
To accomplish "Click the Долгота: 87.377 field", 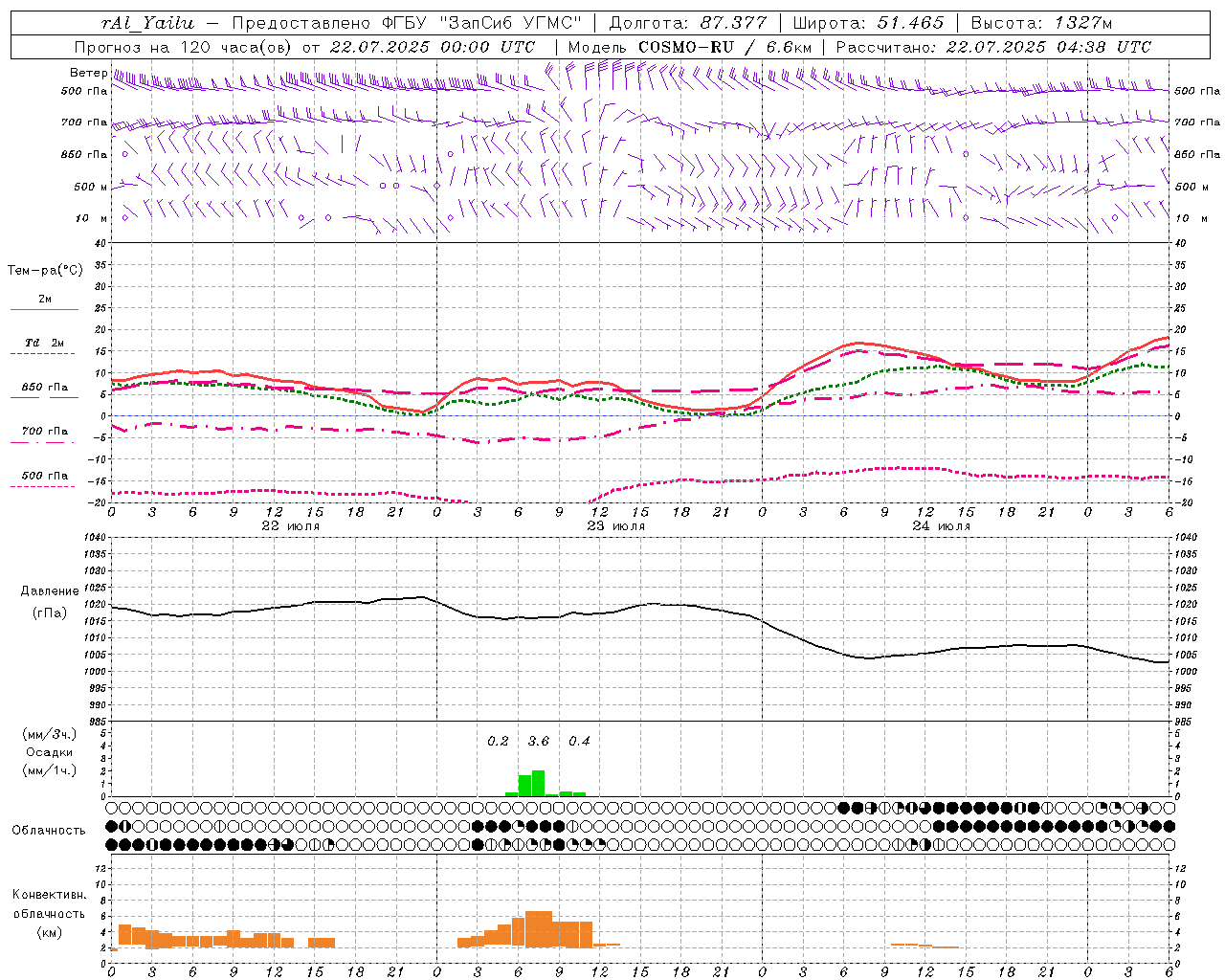I will [687, 23].
